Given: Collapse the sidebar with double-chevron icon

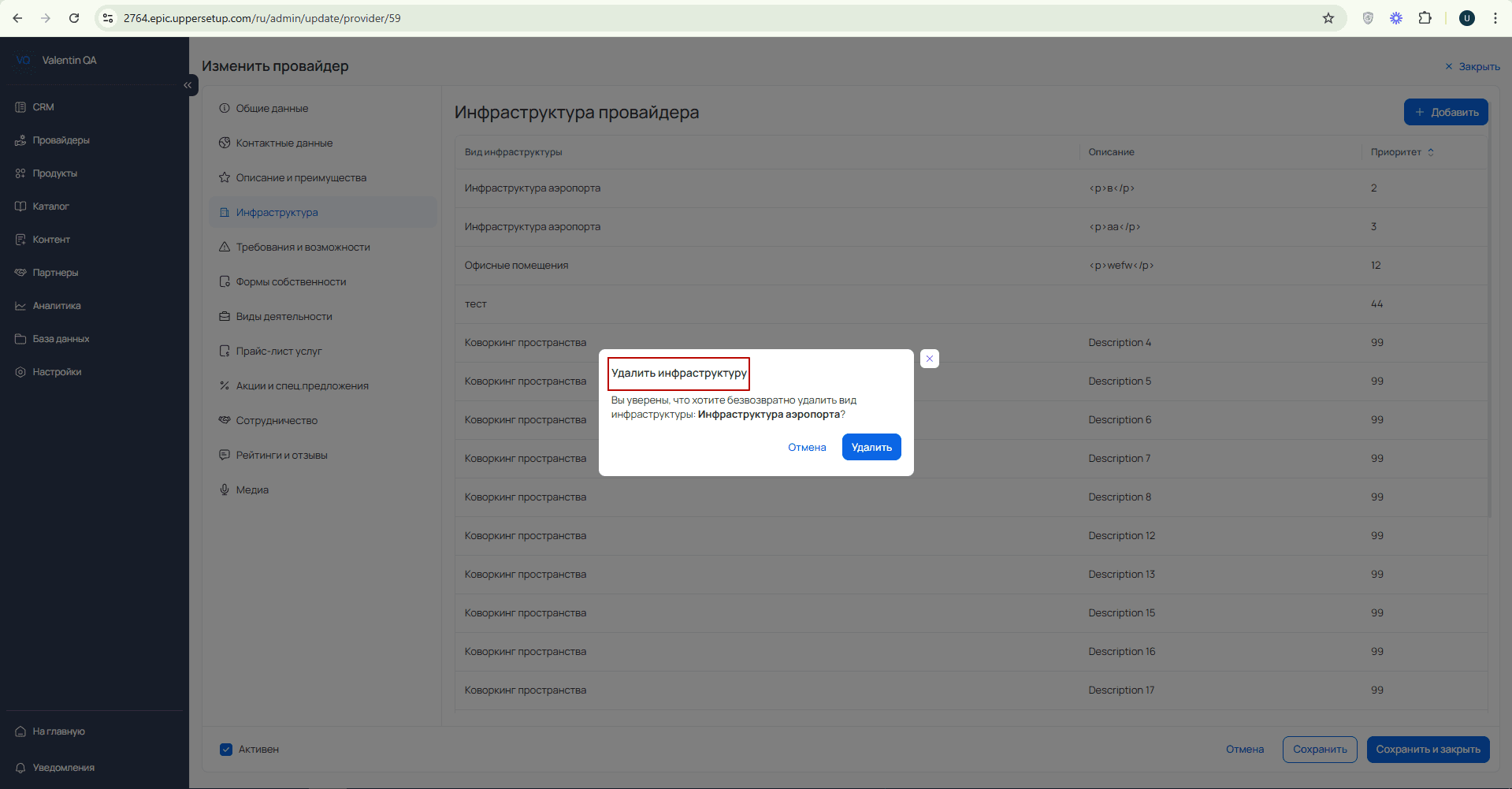Looking at the screenshot, I should point(188,85).
